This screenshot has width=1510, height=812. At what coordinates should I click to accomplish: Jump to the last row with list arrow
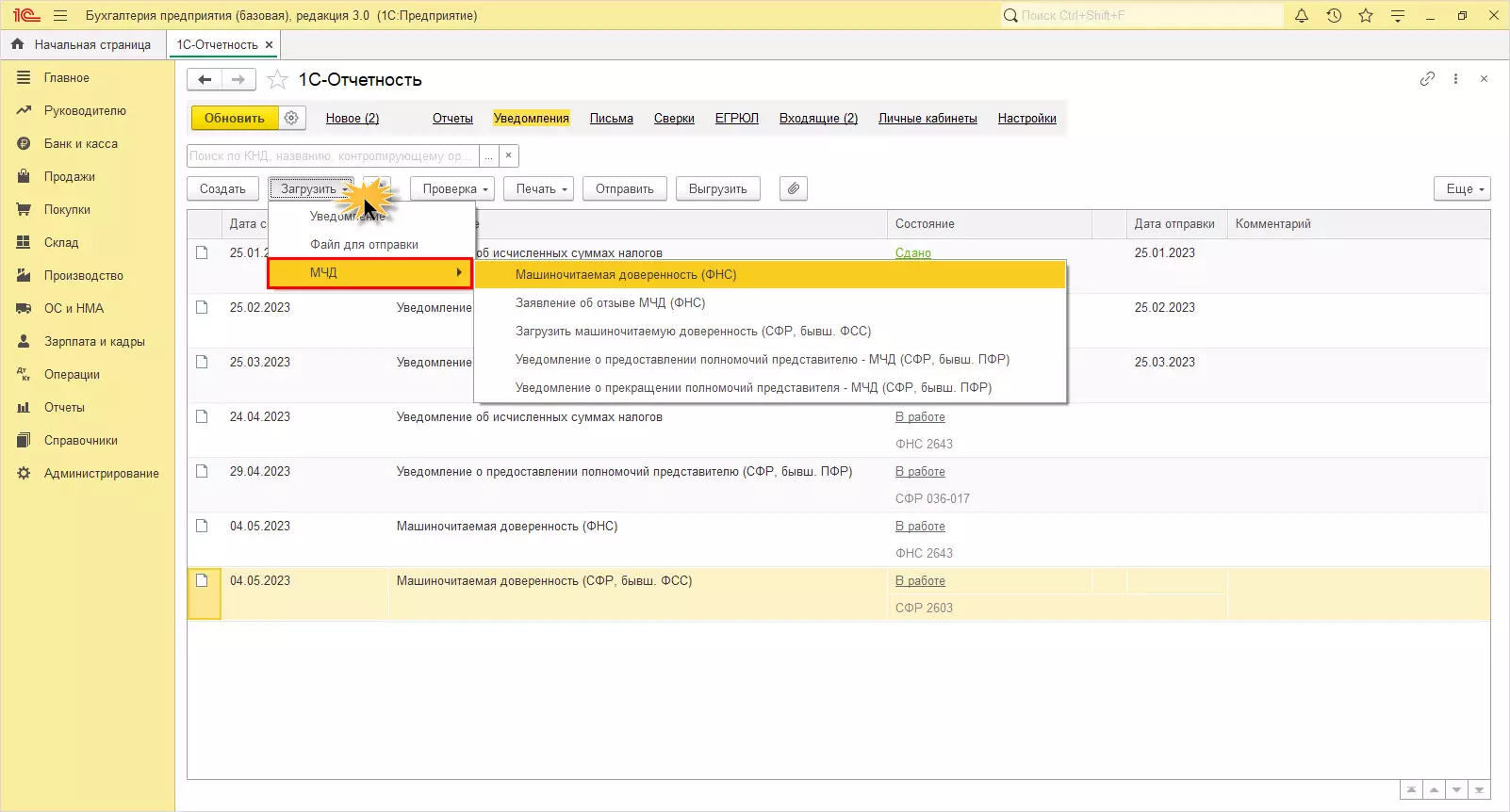point(1479,790)
